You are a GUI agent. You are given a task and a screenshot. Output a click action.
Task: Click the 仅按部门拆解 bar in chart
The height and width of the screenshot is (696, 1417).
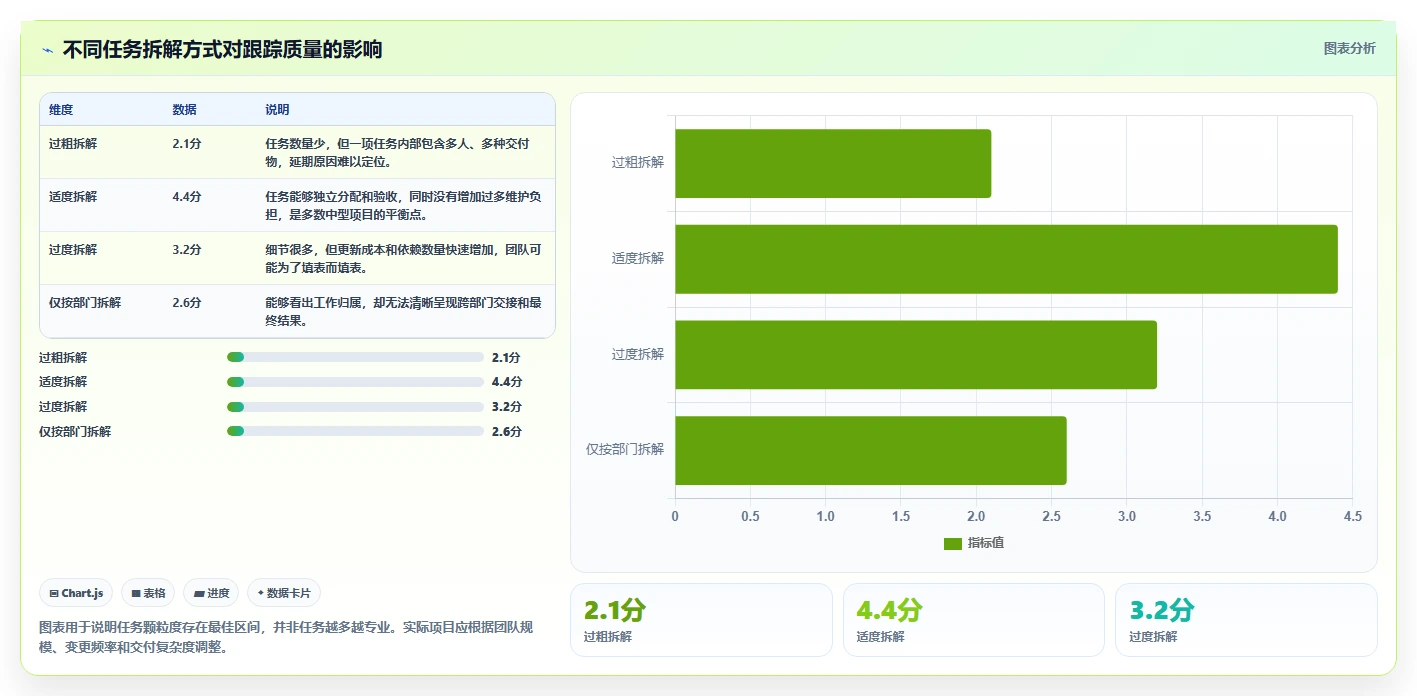871,450
